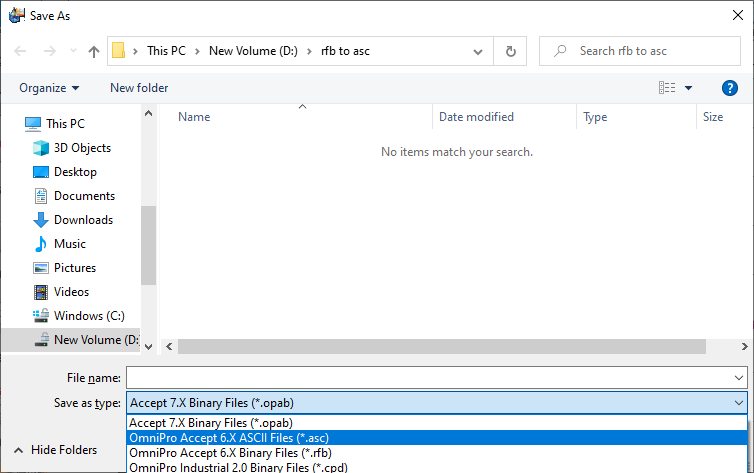Open Pictures in navigation pane
The image size is (754, 473).
pyautogui.click(x=75, y=268)
